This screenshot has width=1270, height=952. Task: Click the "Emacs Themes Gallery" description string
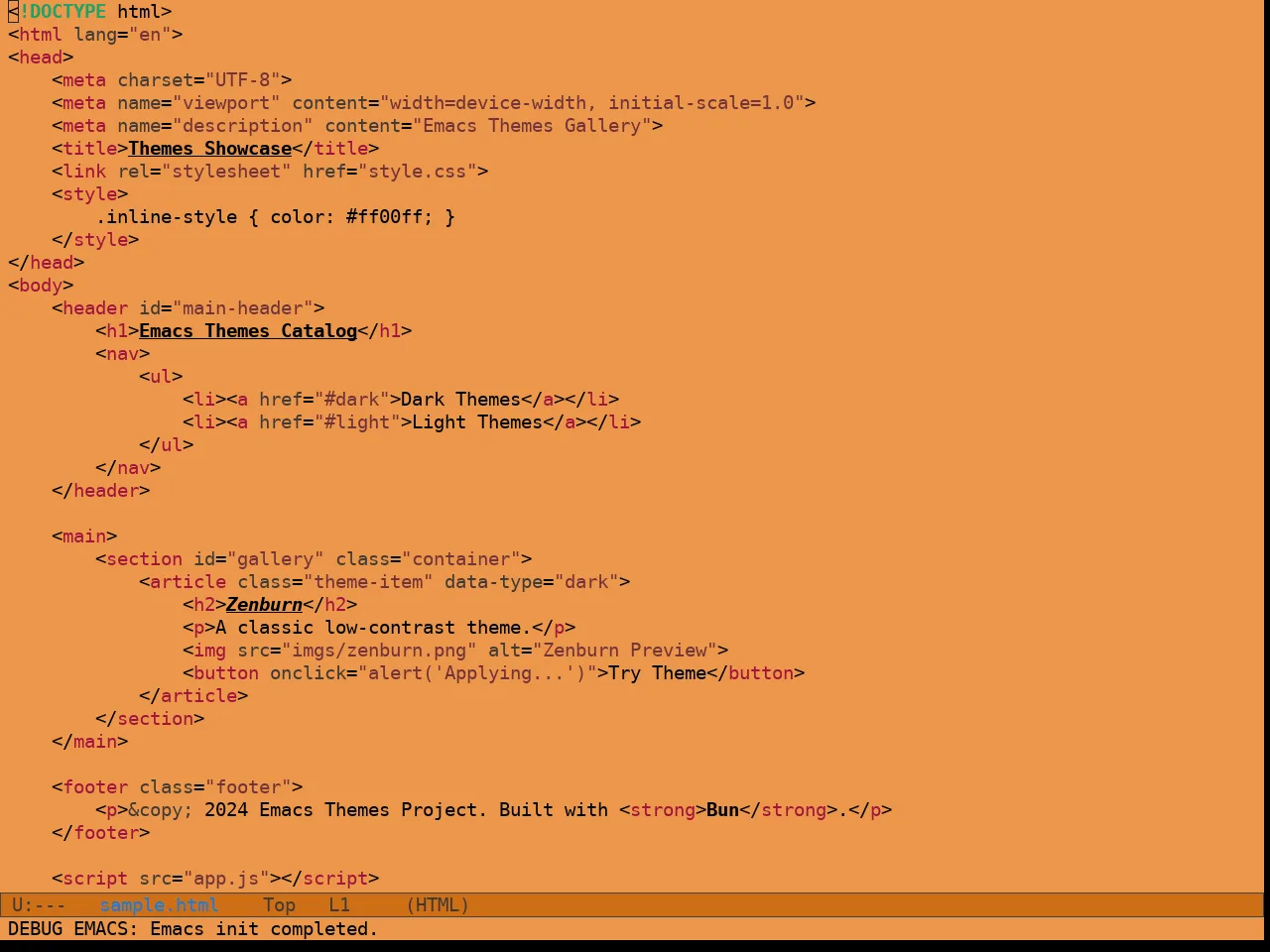pyautogui.click(x=532, y=126)
